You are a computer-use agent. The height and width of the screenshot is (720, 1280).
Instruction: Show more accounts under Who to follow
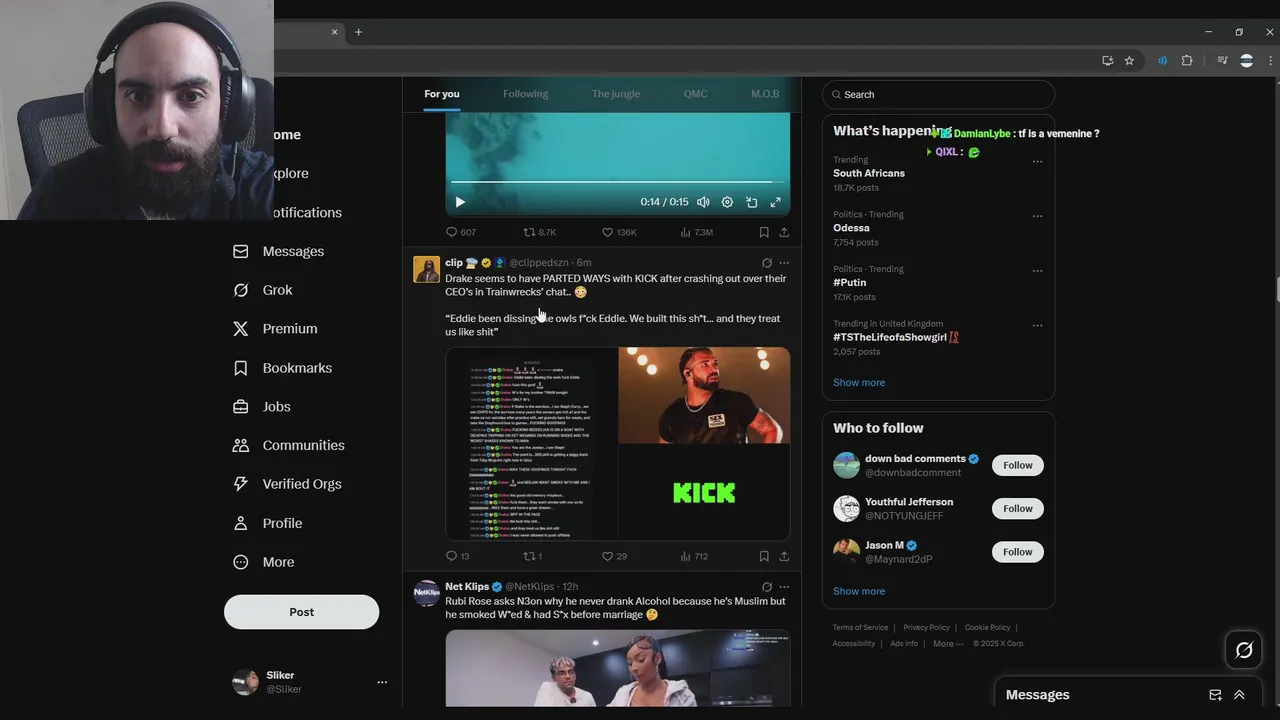click(859, 591)
